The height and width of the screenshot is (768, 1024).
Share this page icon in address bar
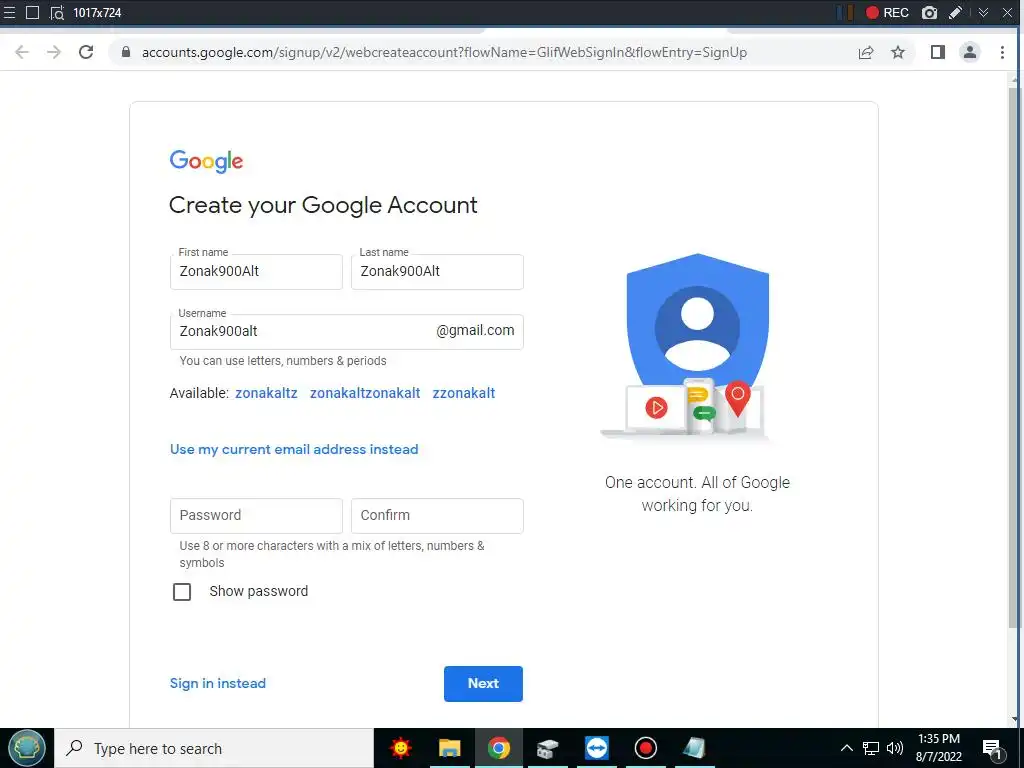click(866, 52)
